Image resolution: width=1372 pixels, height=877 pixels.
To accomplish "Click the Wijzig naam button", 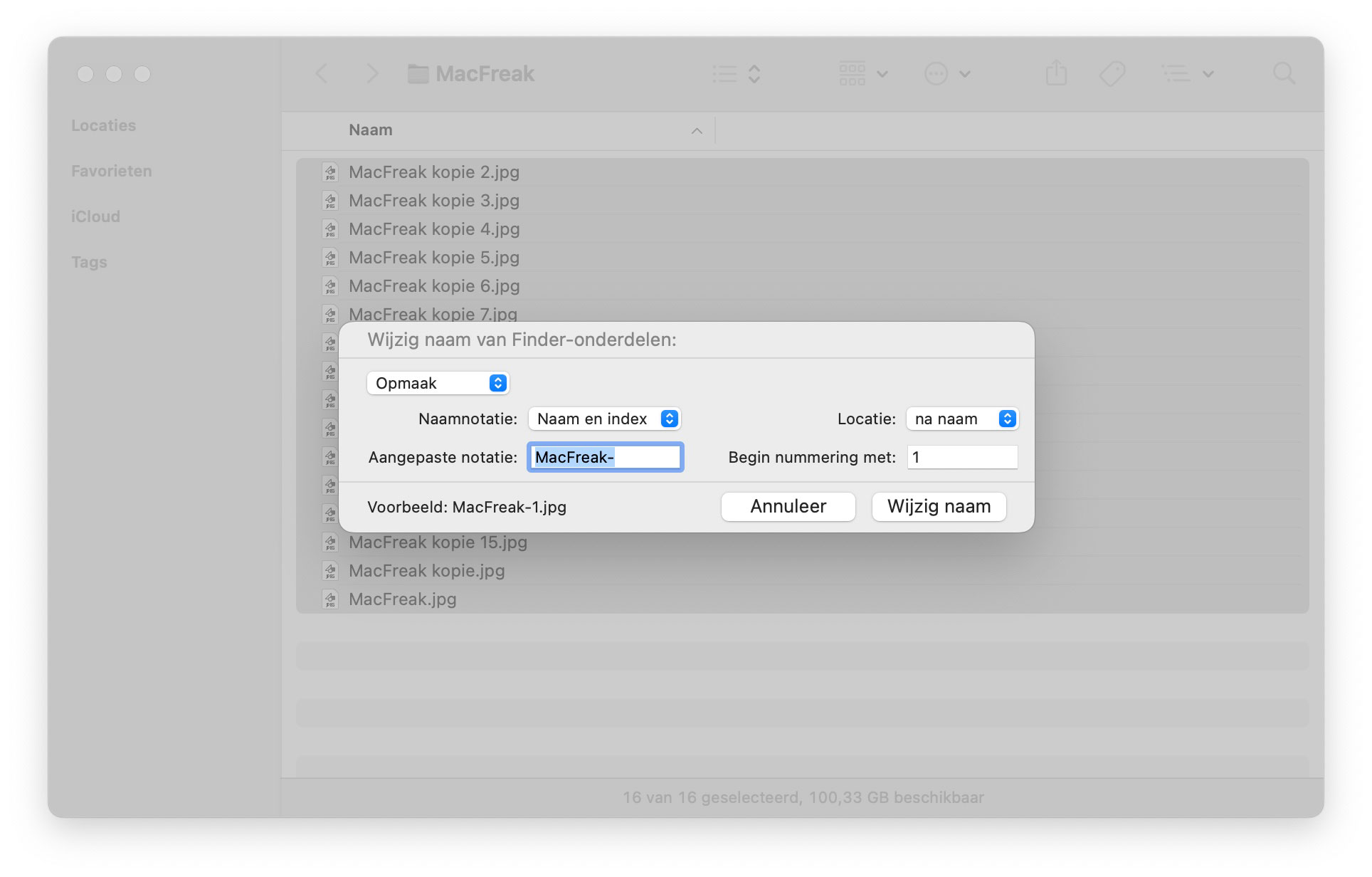I will pos(939,506).
